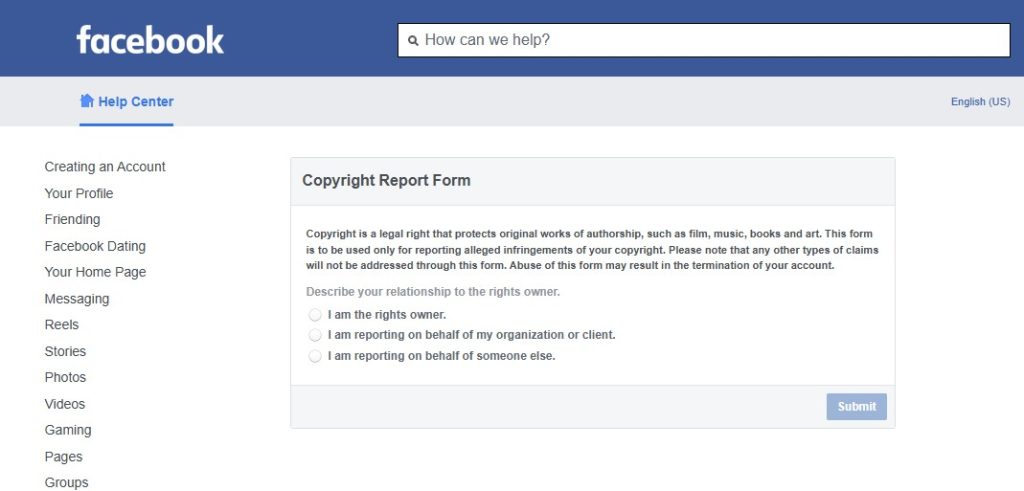Click the copyright description paragraph
The image size is (1024, 491).
592,250
